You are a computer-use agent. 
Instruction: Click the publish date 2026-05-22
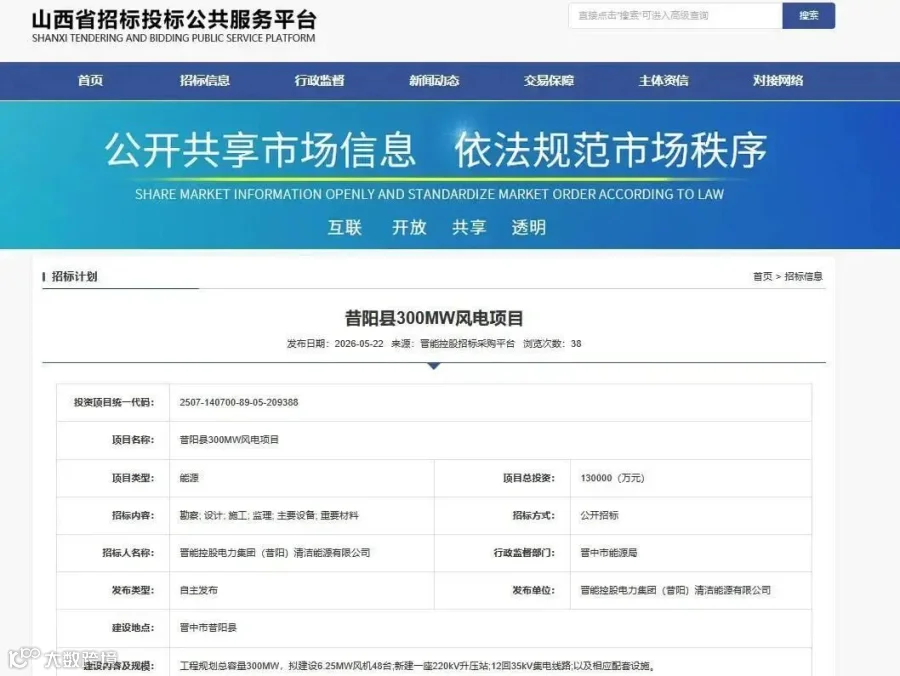coord(359,344)
